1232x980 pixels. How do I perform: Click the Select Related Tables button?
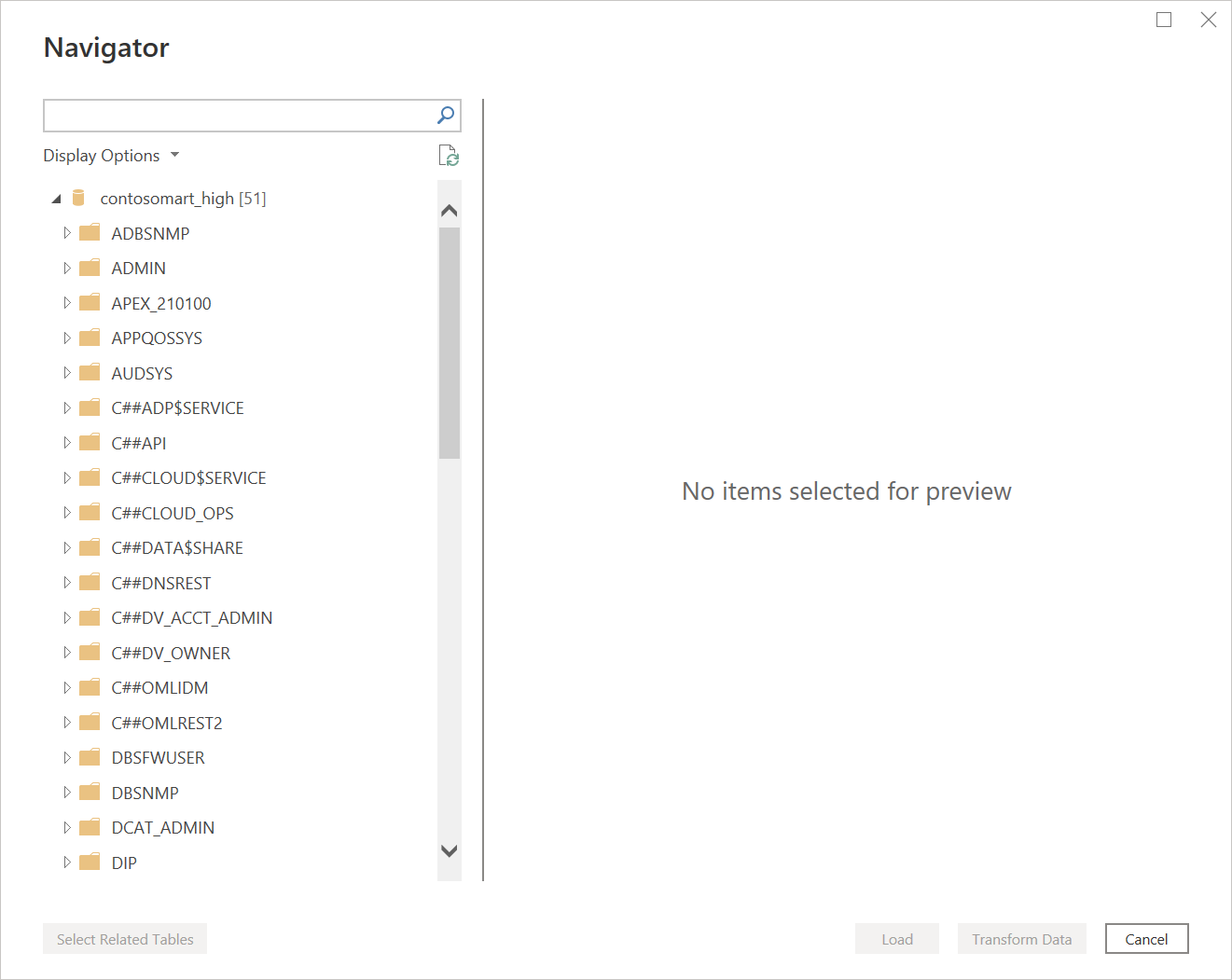coord(124,938)
